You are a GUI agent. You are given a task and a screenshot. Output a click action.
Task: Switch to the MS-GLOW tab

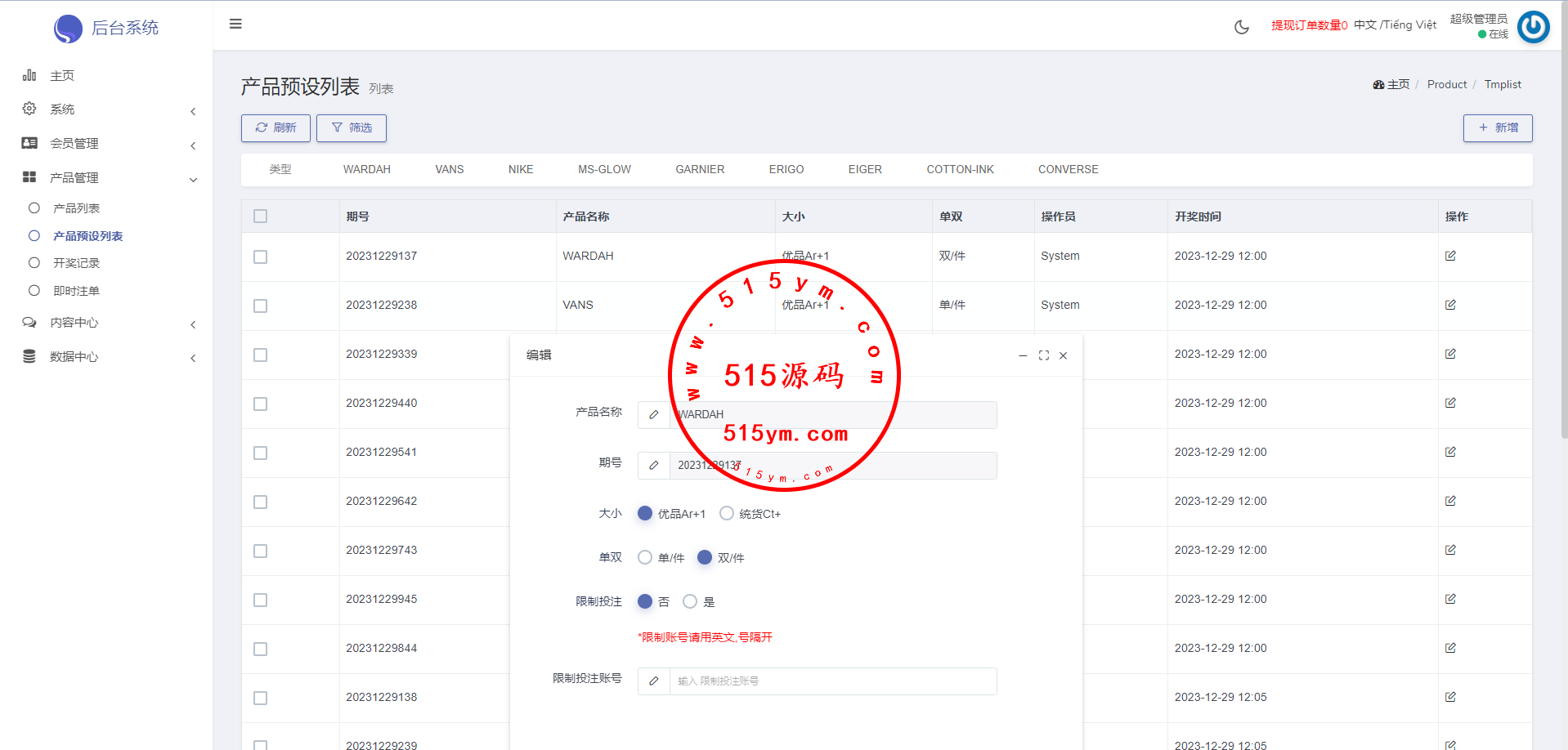tap(604, 169)
